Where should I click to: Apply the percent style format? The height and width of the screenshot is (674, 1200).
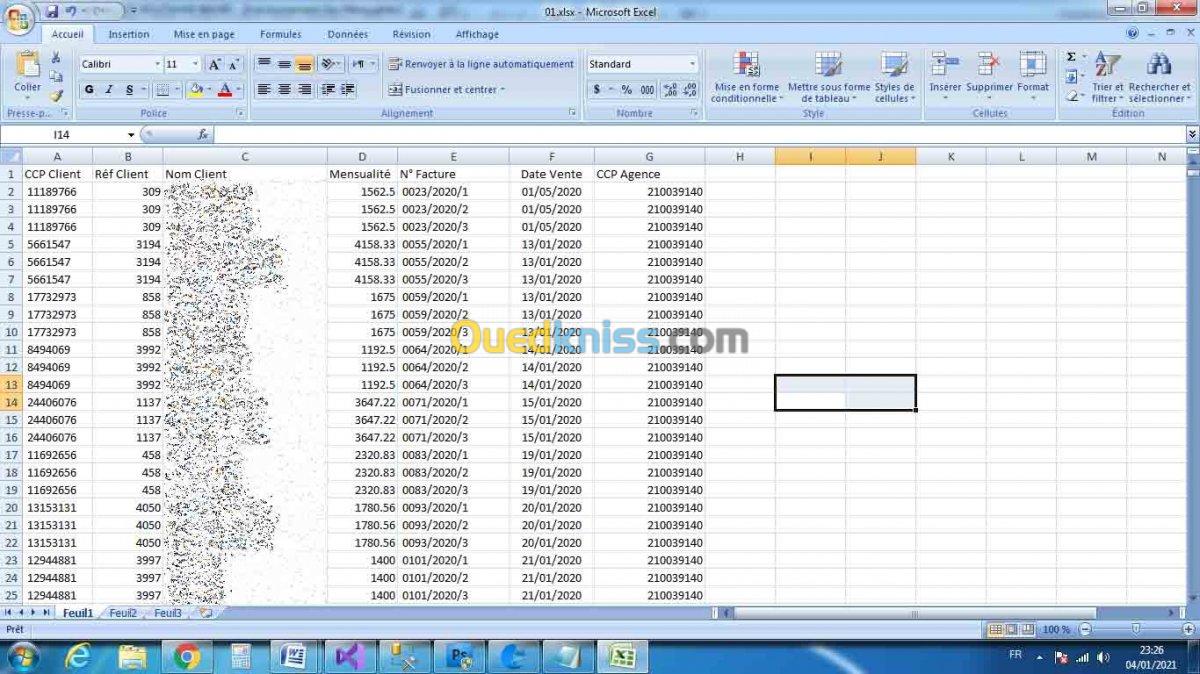point(626,90)
